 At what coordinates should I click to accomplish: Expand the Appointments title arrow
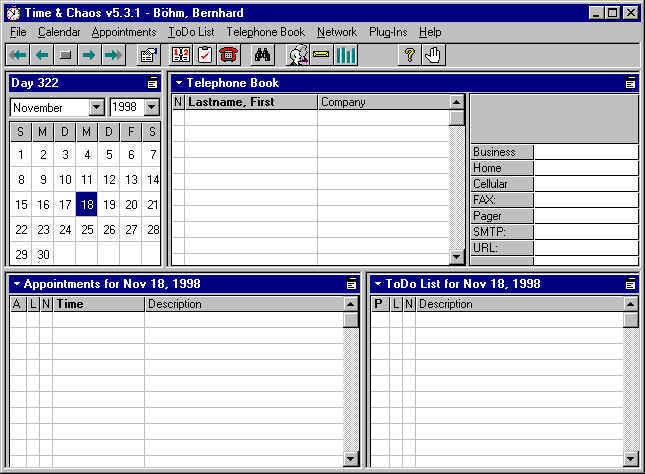17,283
